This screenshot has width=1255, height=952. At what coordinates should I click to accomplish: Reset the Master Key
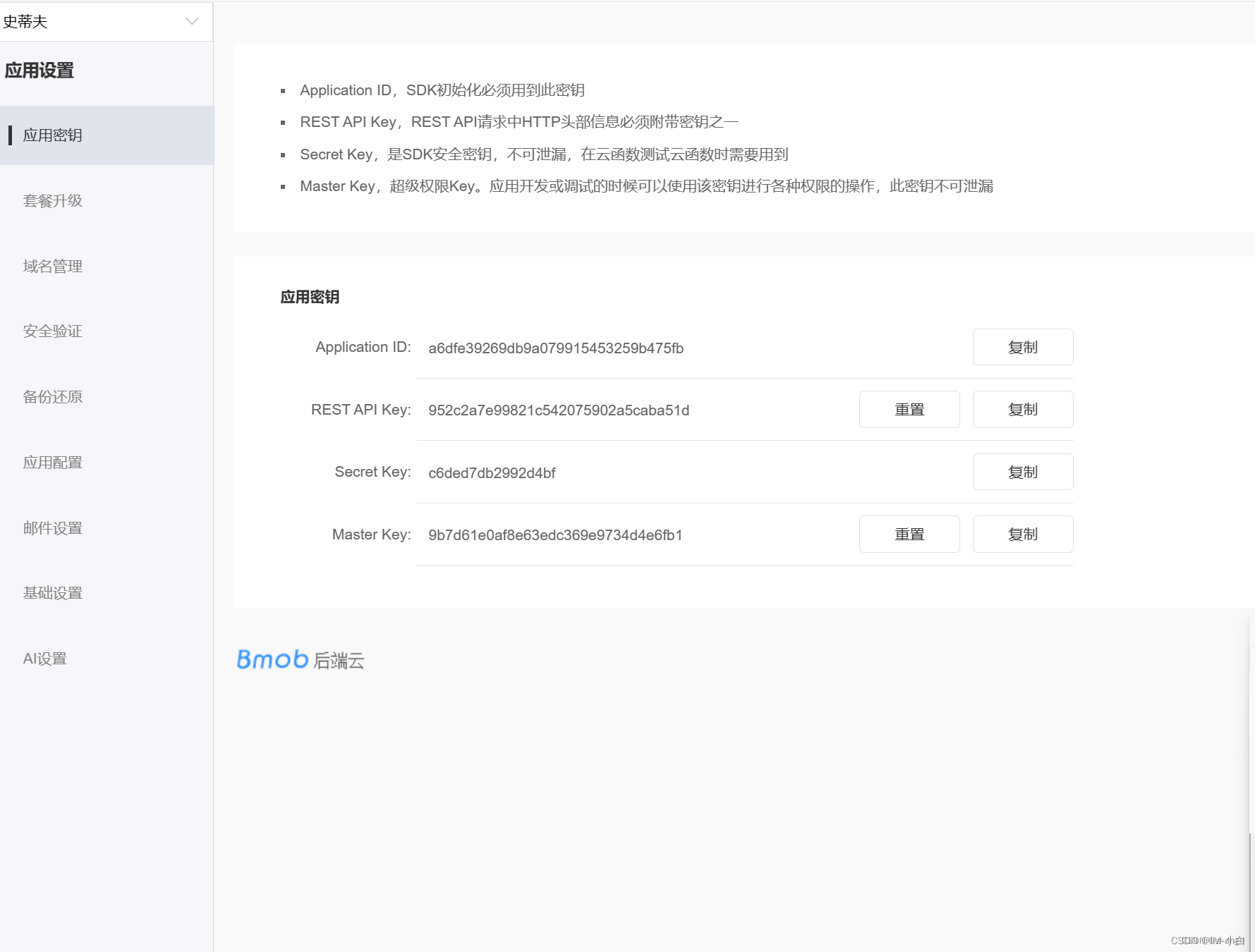909,534
